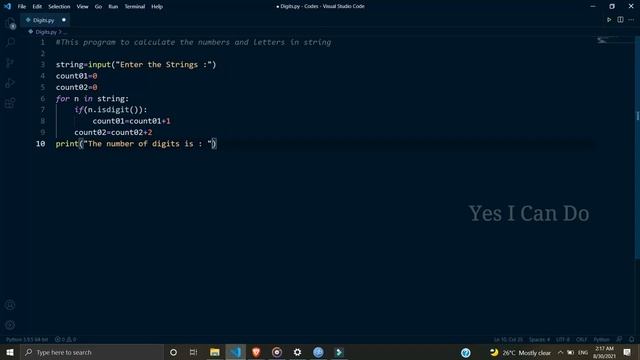This screenshot has width=640, height=360.
Task: Select Python interpreter in status bar
Action: coord(27,340)
